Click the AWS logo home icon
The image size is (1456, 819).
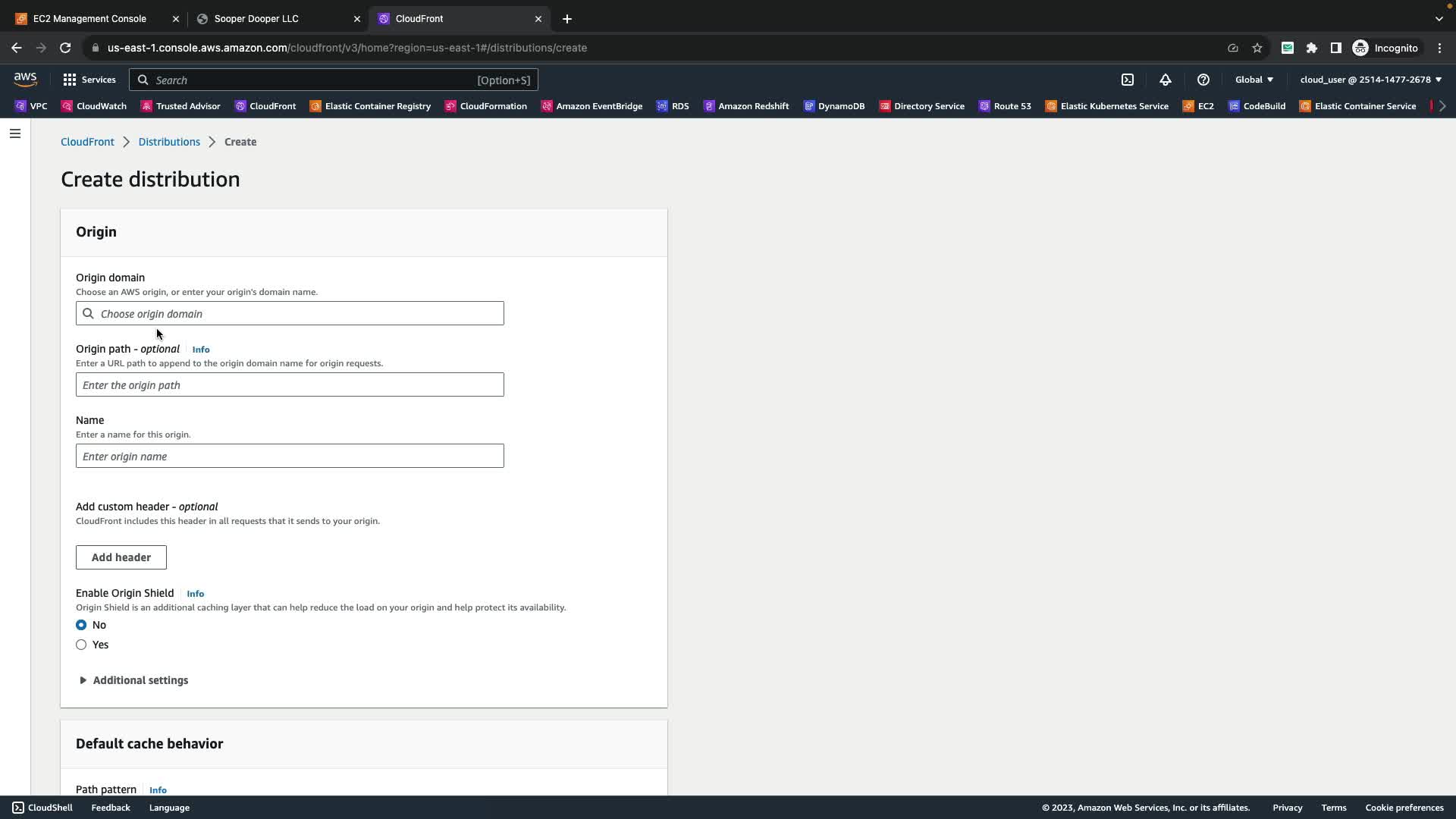click(x=25, y=80)
